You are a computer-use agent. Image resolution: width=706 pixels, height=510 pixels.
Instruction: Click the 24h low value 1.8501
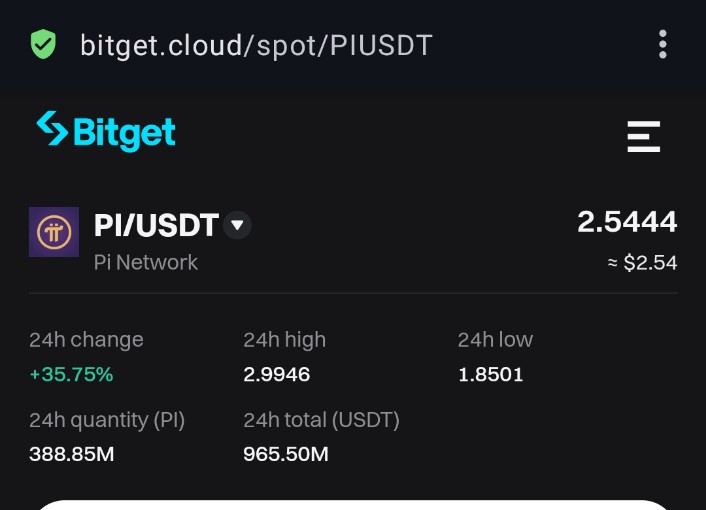[x=491, y=375]
